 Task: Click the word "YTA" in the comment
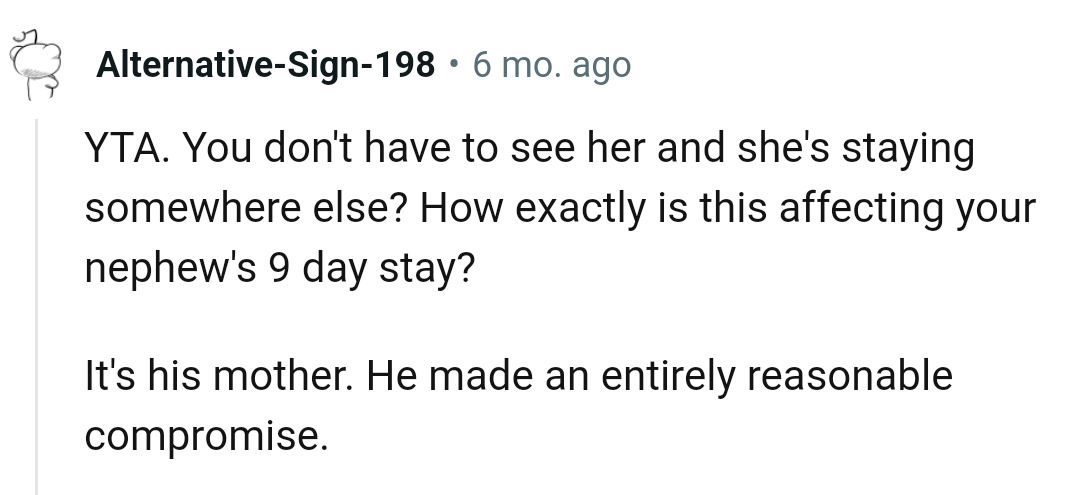click(118, 150)
